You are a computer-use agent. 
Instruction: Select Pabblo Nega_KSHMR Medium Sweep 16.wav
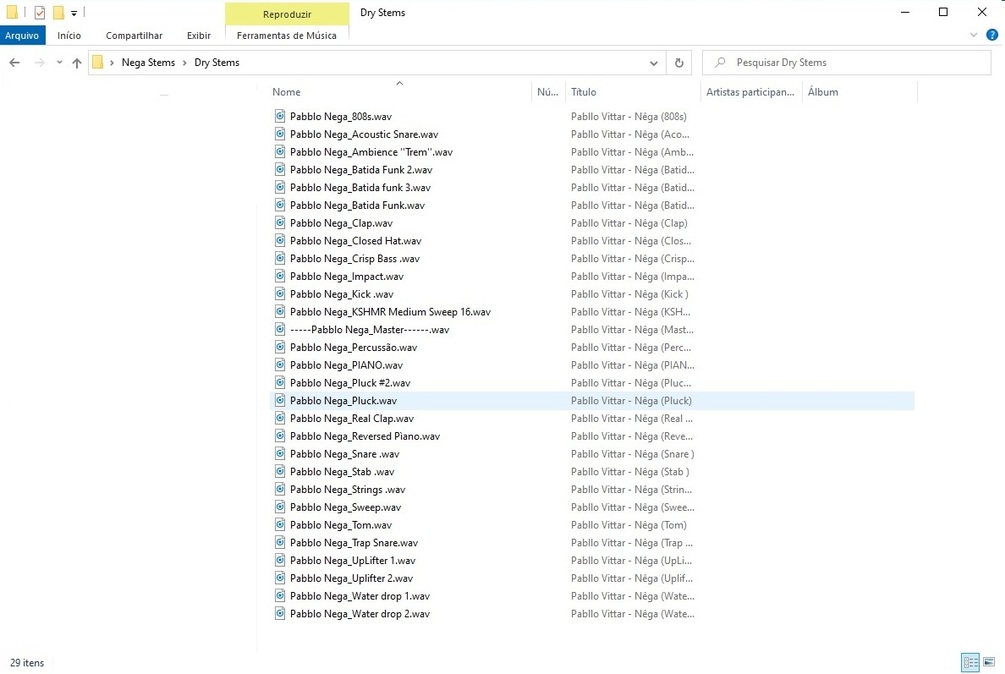click(390, 311)
